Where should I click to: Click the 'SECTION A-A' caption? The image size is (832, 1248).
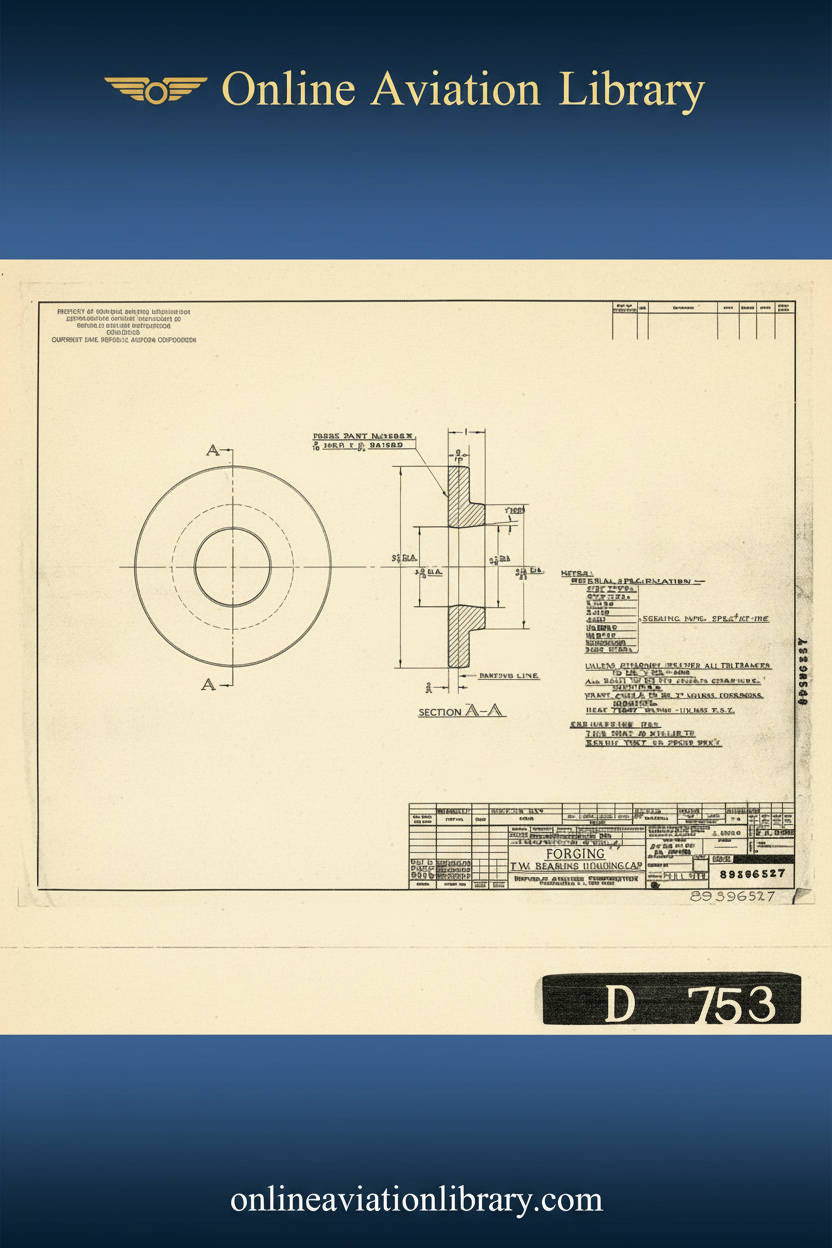click(462, 712)
